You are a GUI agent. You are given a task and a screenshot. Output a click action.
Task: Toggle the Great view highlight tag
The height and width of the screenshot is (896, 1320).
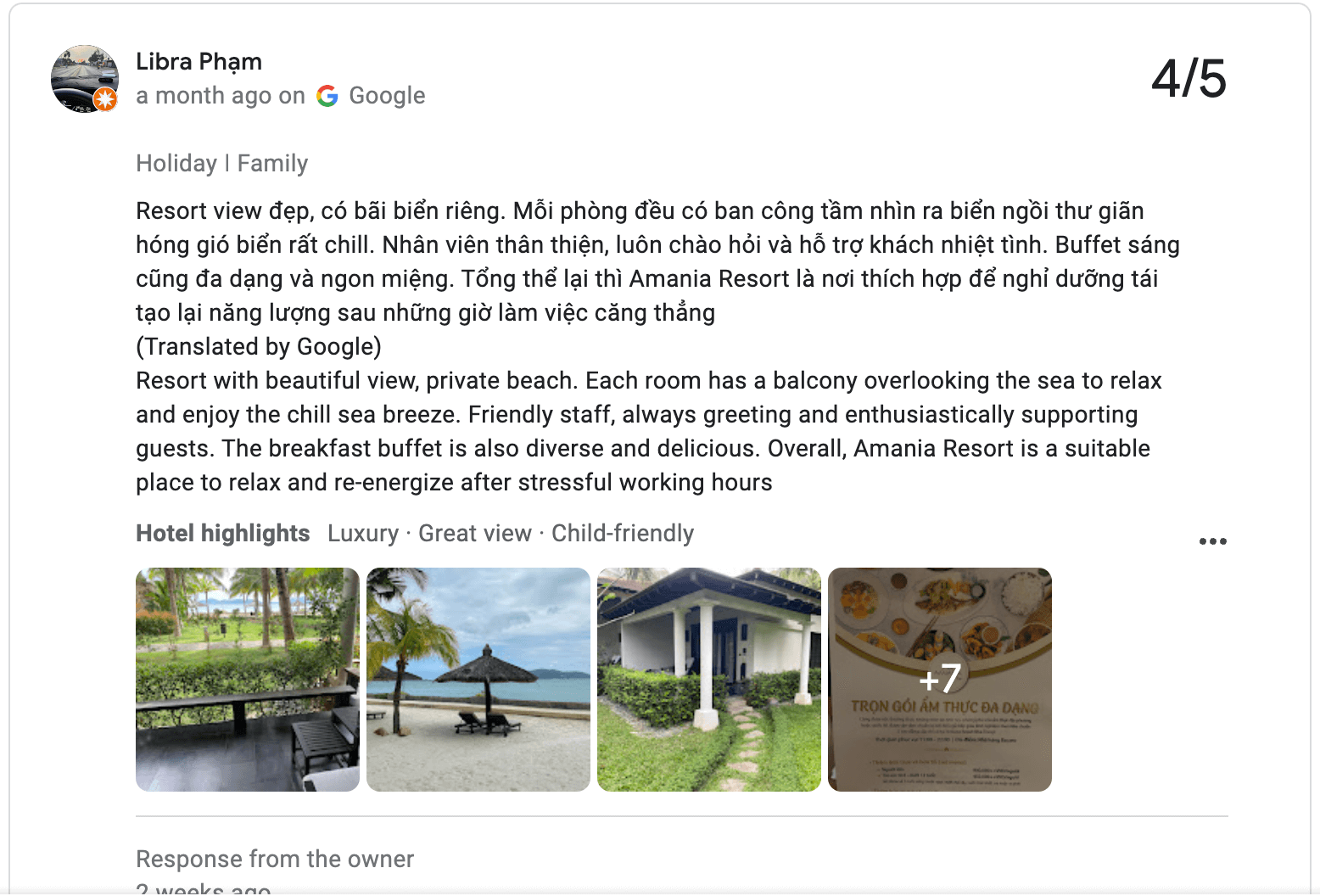pos(475,533)
